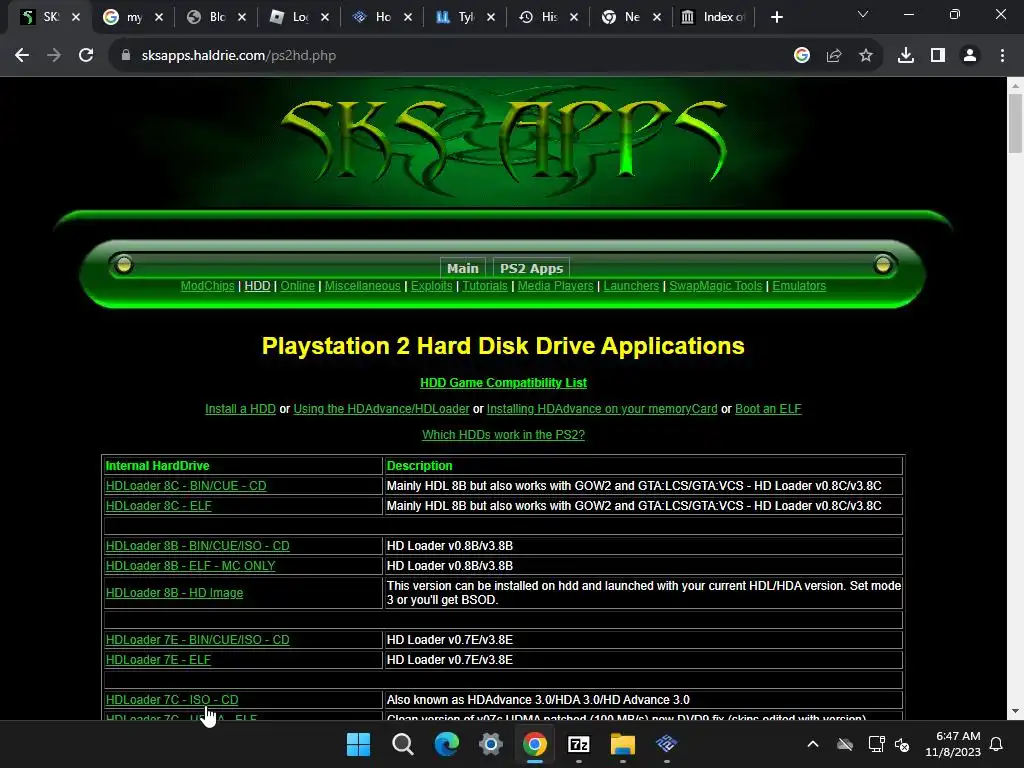Open the SwapMagic Tools link
Screen dimensions: 1024x768
[716, 286]
